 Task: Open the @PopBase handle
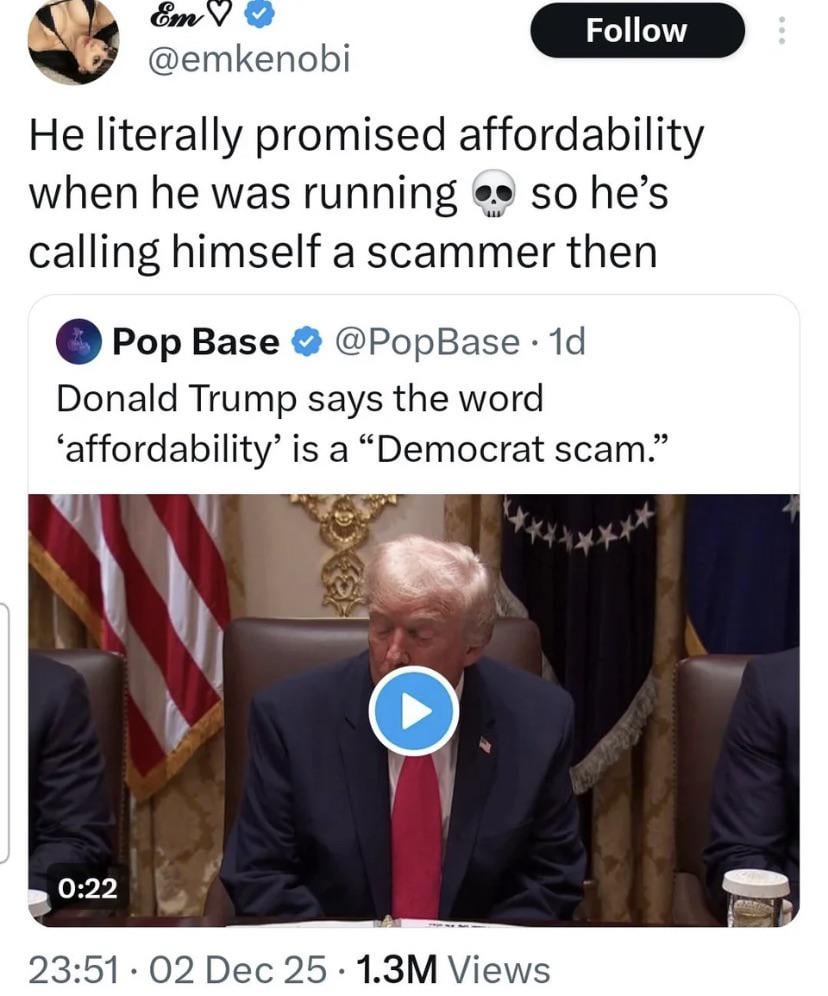(426, 342)
